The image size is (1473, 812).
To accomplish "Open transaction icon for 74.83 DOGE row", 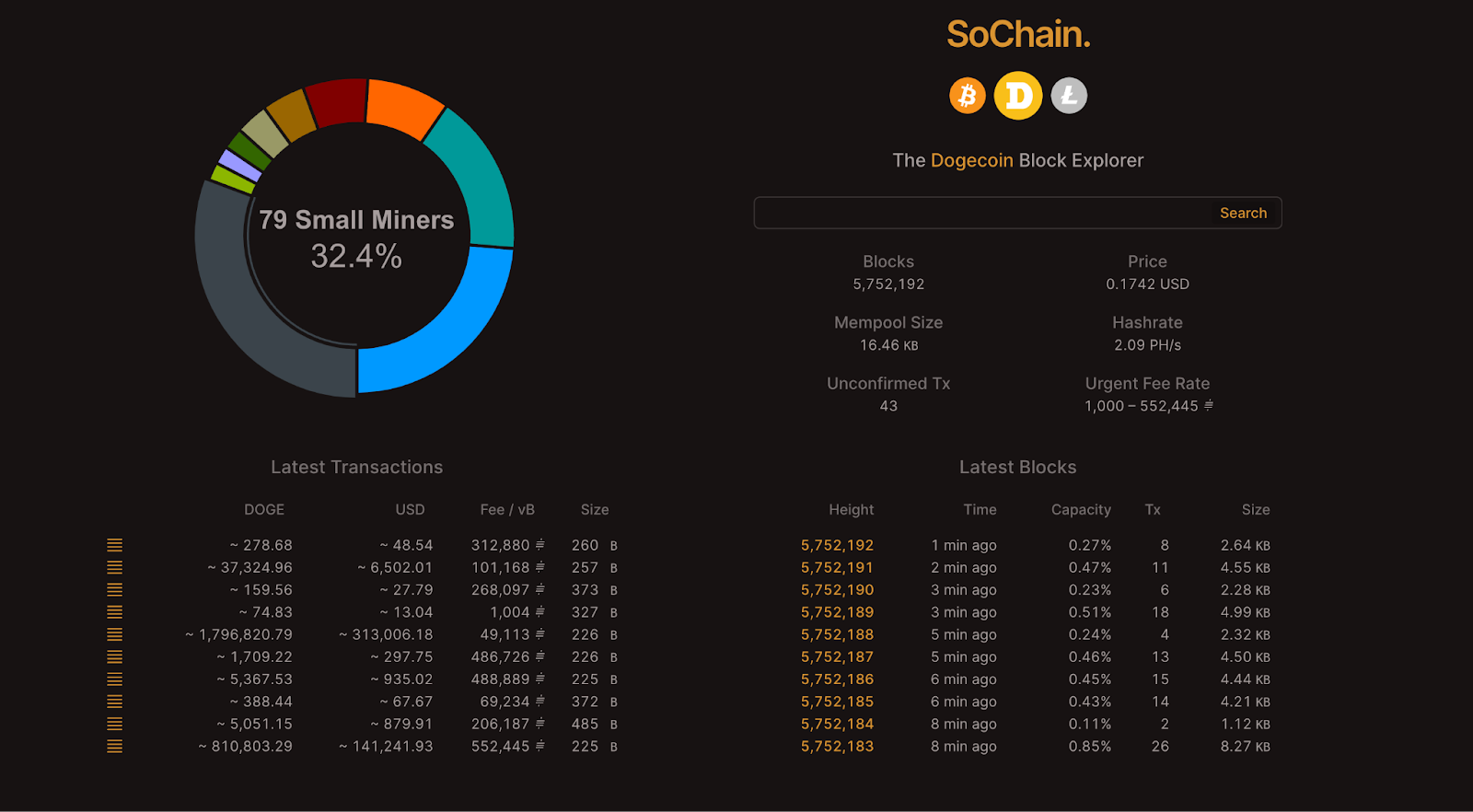I will [114, 612].
